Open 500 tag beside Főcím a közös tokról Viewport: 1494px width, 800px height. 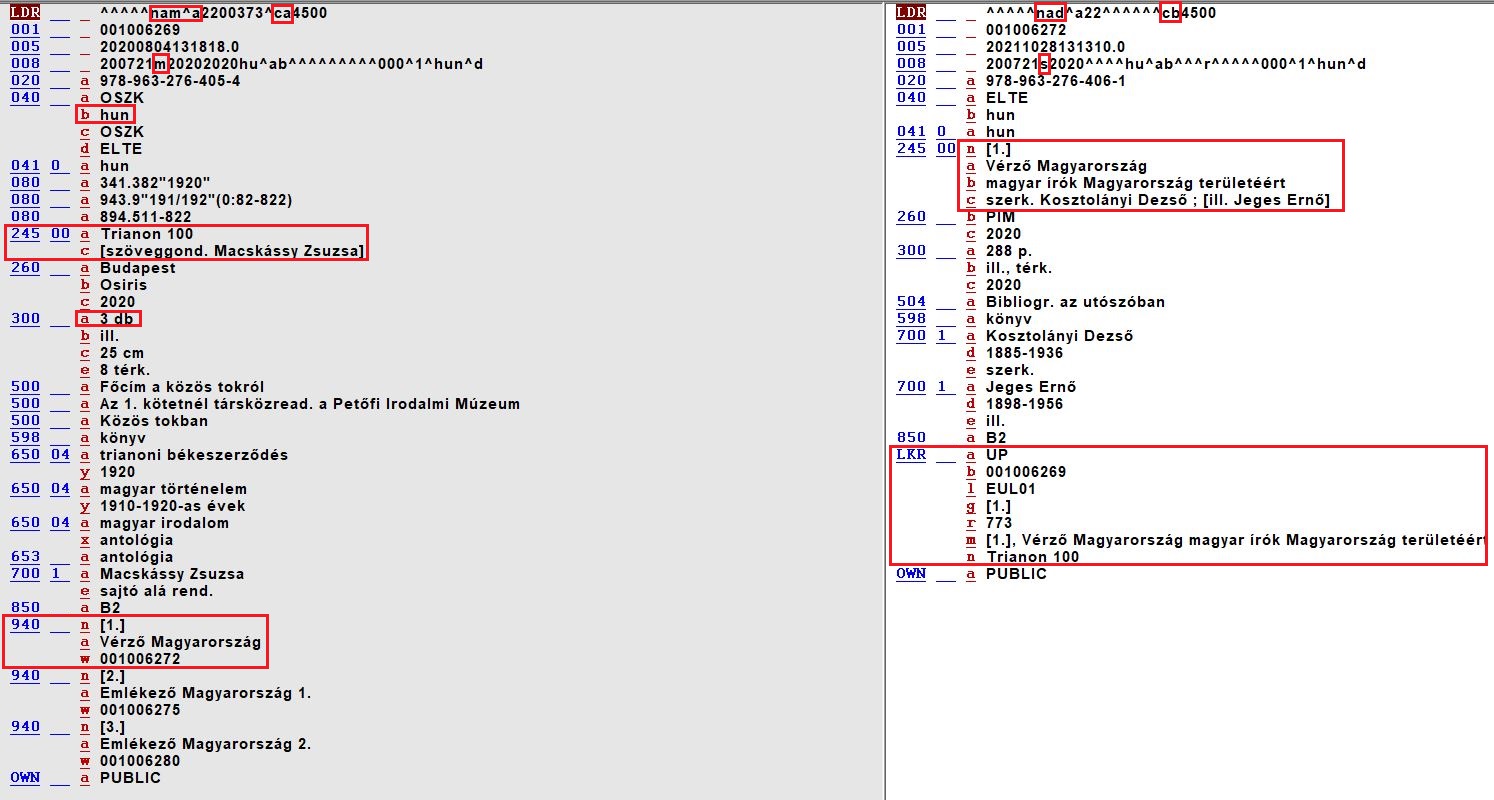25,387
